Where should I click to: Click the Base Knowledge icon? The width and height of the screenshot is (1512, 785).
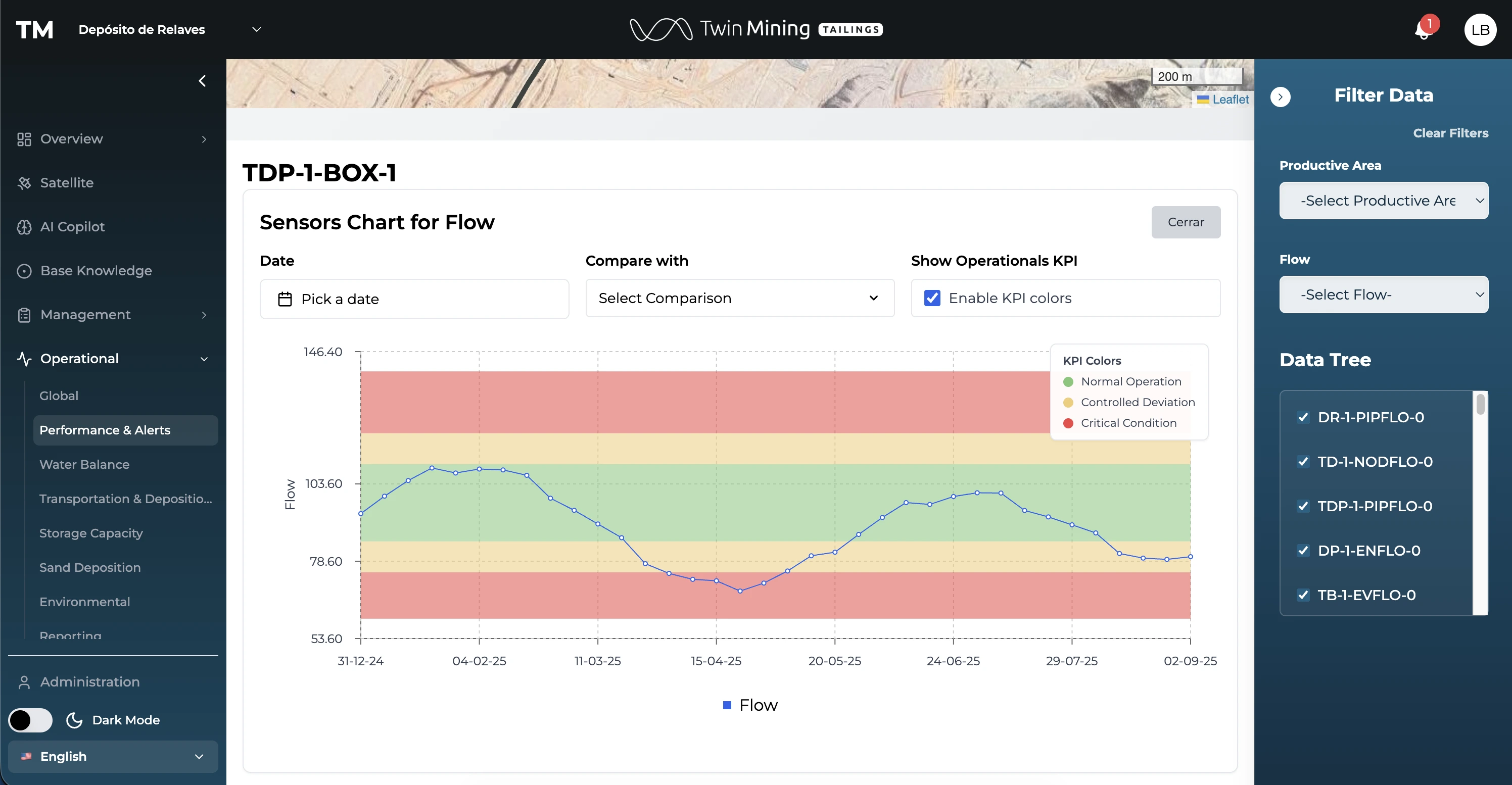click(x=24, y=271)
